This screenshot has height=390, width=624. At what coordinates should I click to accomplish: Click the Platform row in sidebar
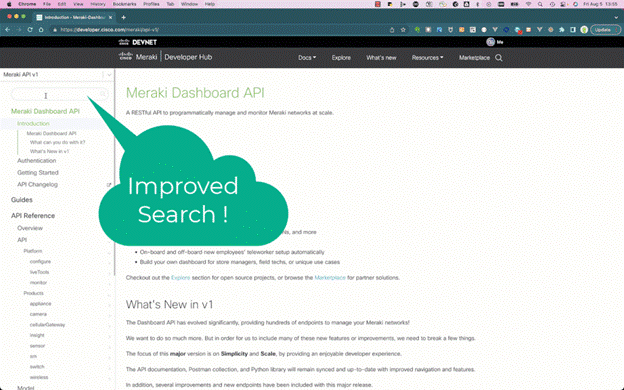[x=33, y=251]
